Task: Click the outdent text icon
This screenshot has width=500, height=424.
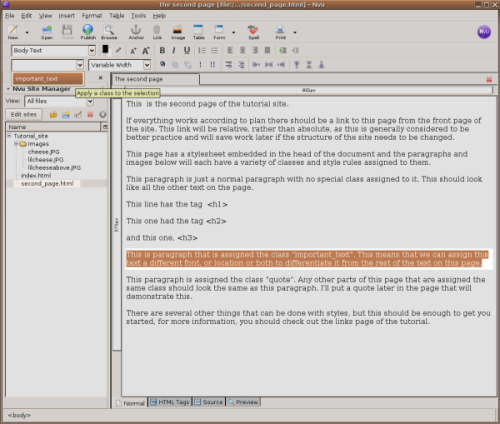Action: 295,50
